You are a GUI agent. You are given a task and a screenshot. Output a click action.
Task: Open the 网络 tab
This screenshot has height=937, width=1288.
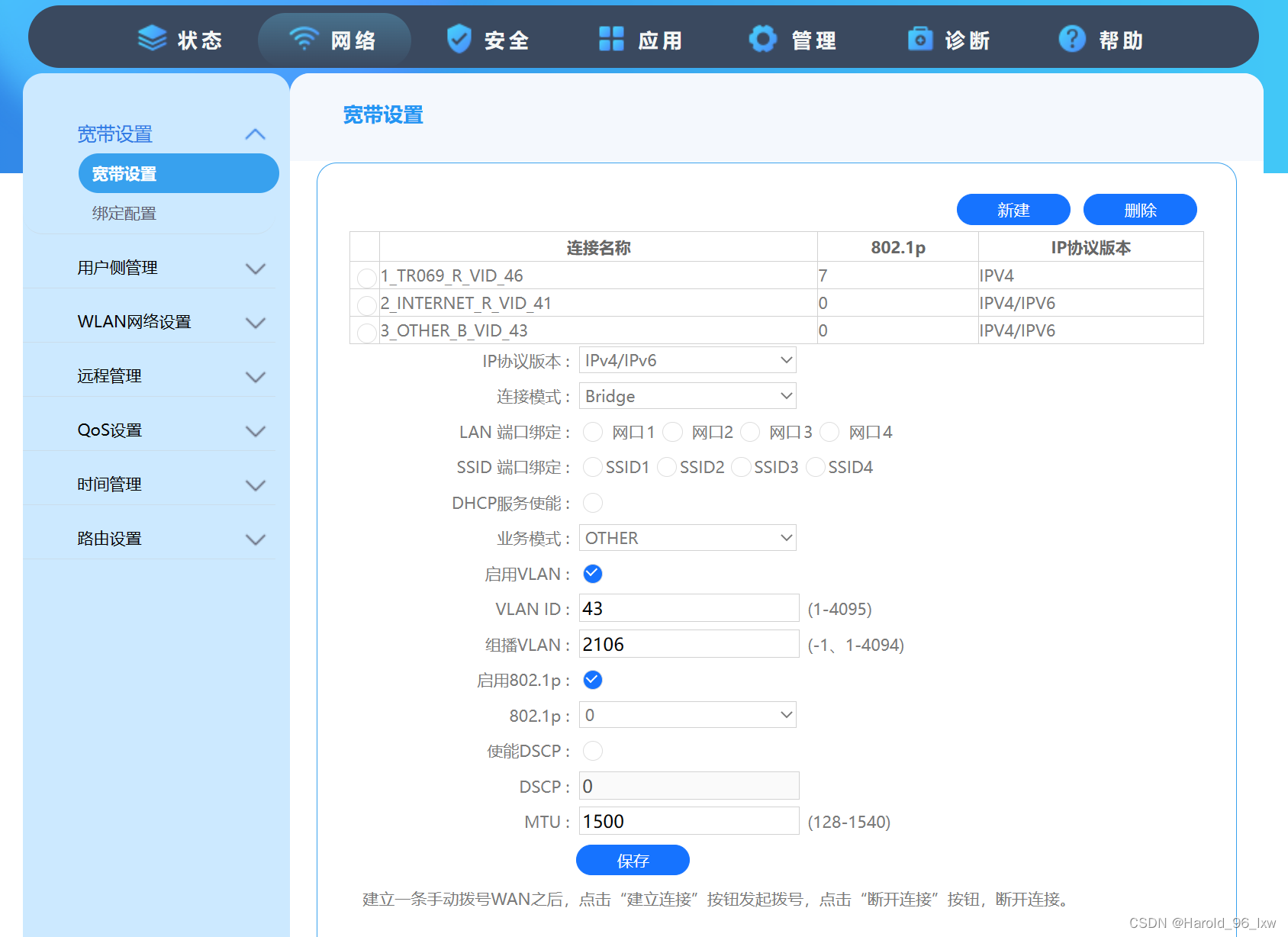click(334, 40)
